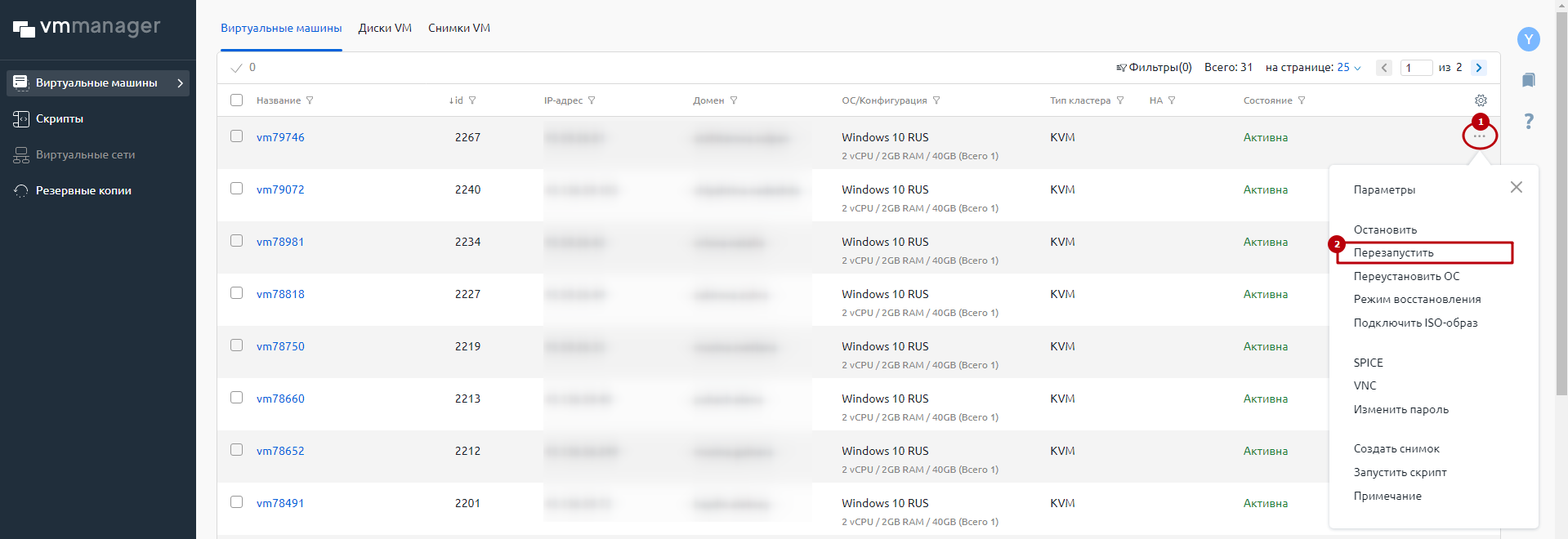The image size is (1568, 539).
Task: Open the vm78652 link
Action: point(280,451)
